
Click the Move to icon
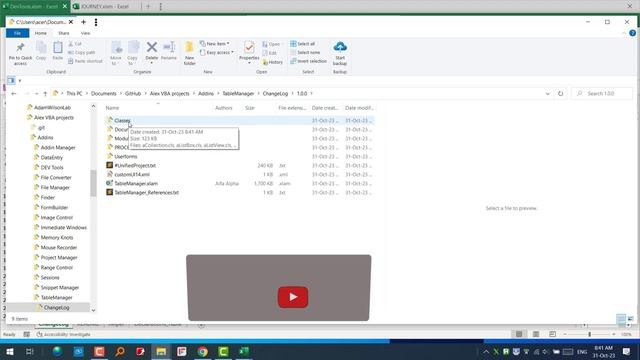point(116,48)
